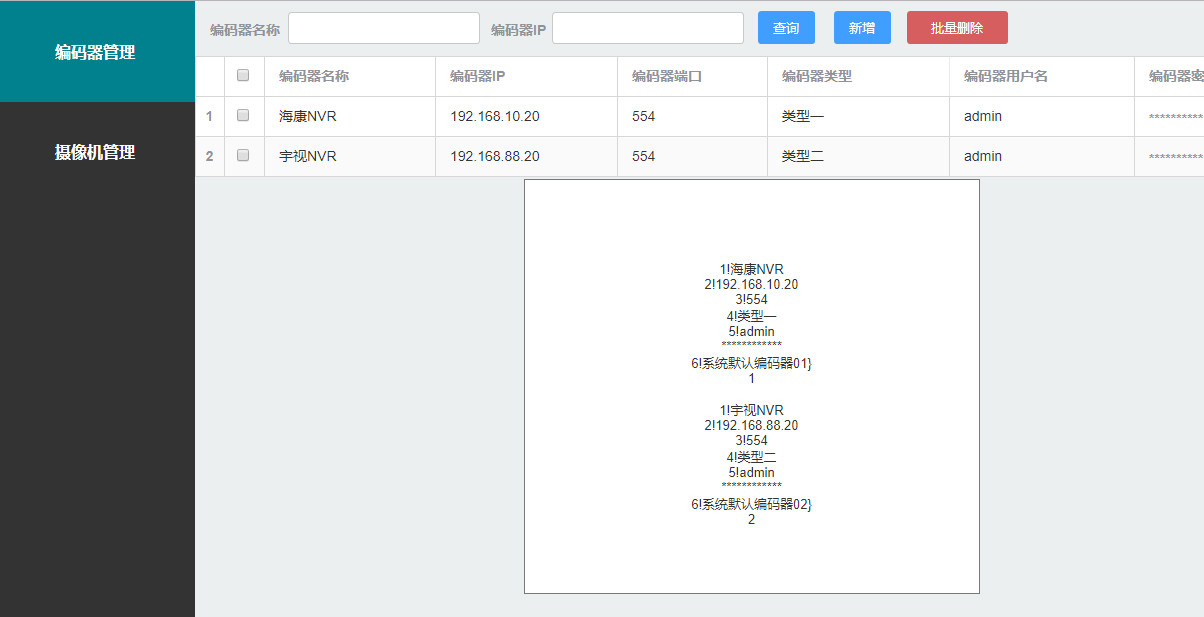Click port cell 554 in 海康NVR row

(x=692, y=116)
